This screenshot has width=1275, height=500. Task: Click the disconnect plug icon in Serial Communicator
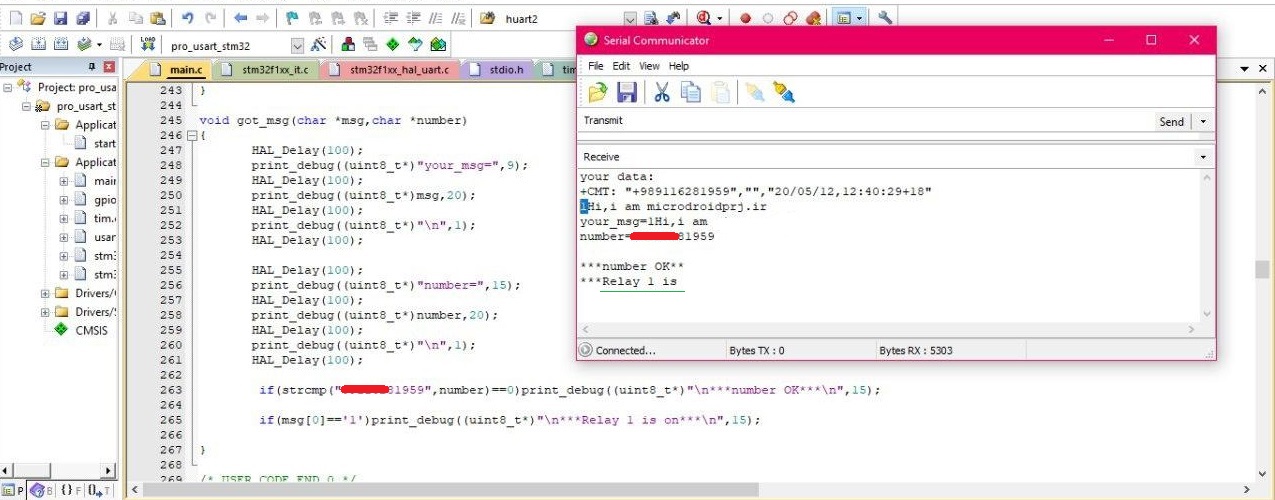(x=784, y=93)
